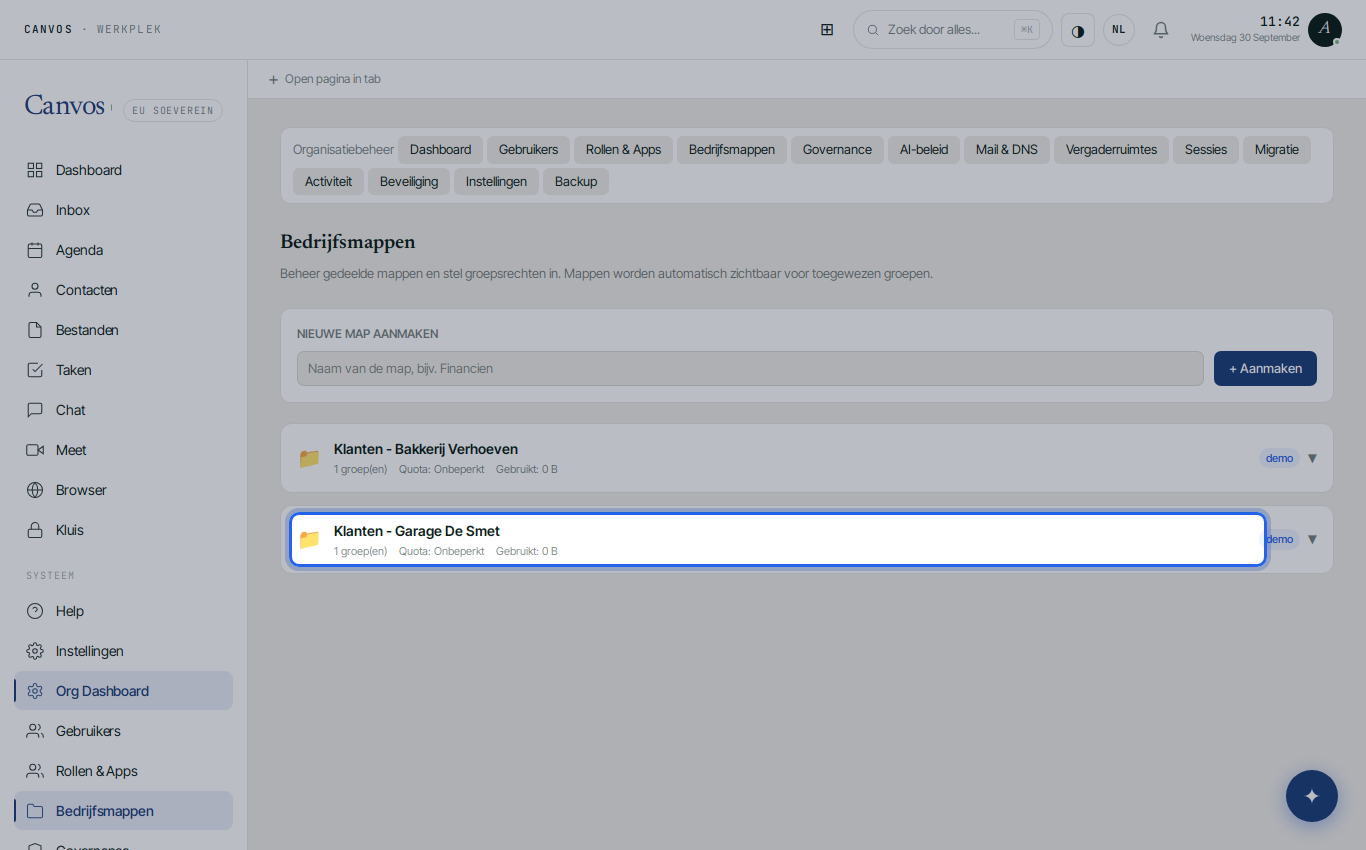Switch to the Governance tab
The image size is (1366, 850).
pyautogui.click(x=837, y=150)
